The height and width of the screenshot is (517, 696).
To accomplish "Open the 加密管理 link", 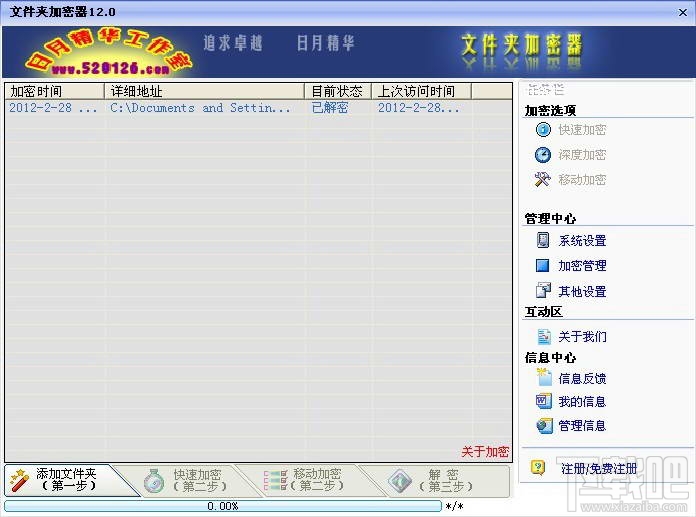I will pyautogui.click(x=582, y=265).
